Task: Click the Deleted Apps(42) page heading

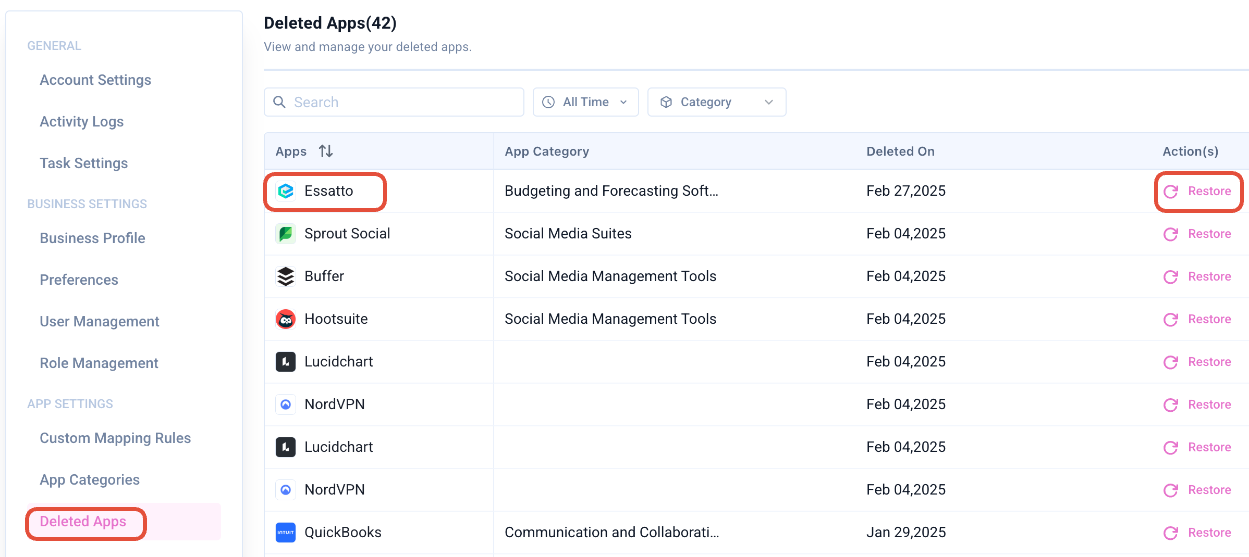Action: [x=330, y=23]
